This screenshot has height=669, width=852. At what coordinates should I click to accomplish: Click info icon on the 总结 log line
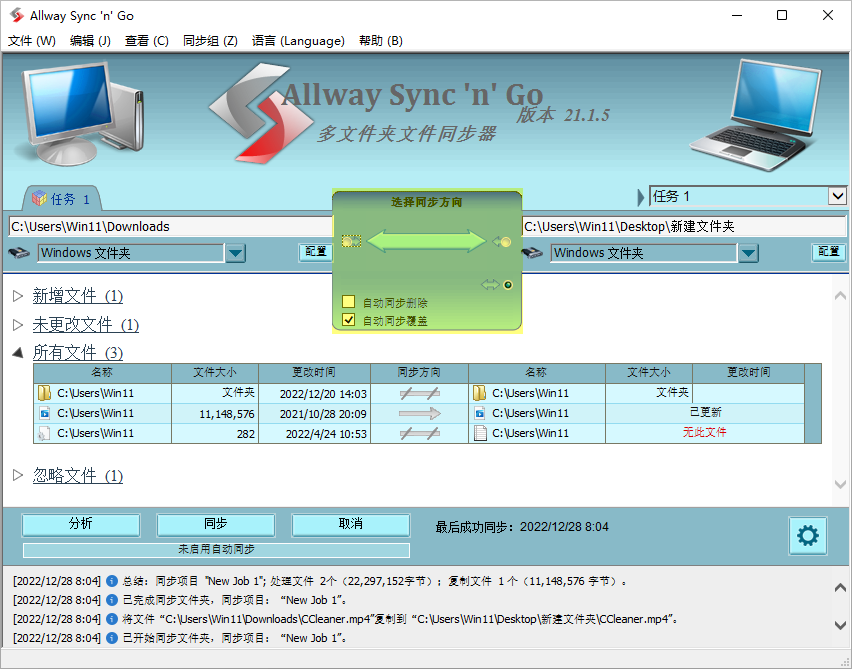(112, 581)
